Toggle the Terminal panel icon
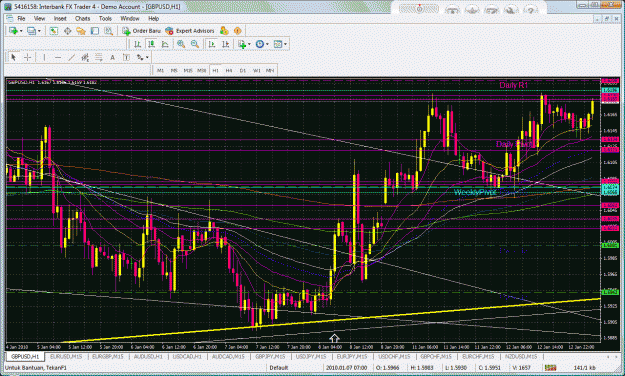Viewport: 625px width, 376px height. tap(94, 31)
